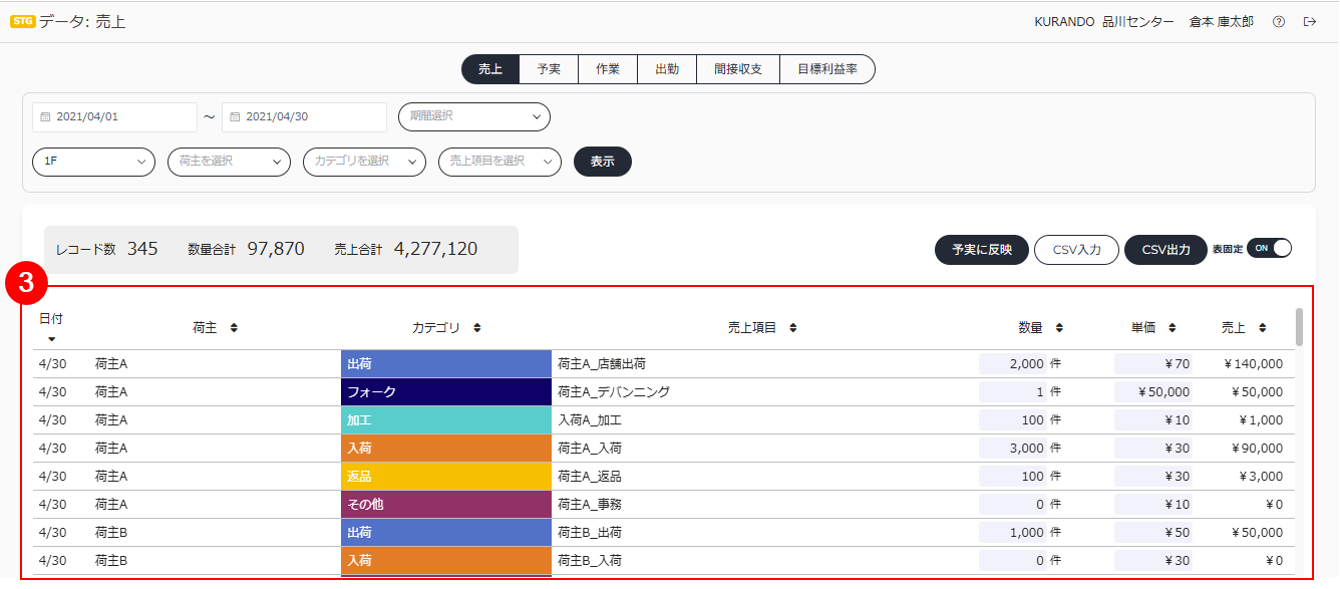Click the page title データ: 売上
The width and height of the screenshot is (1340, 589).
tap(82, 21)
